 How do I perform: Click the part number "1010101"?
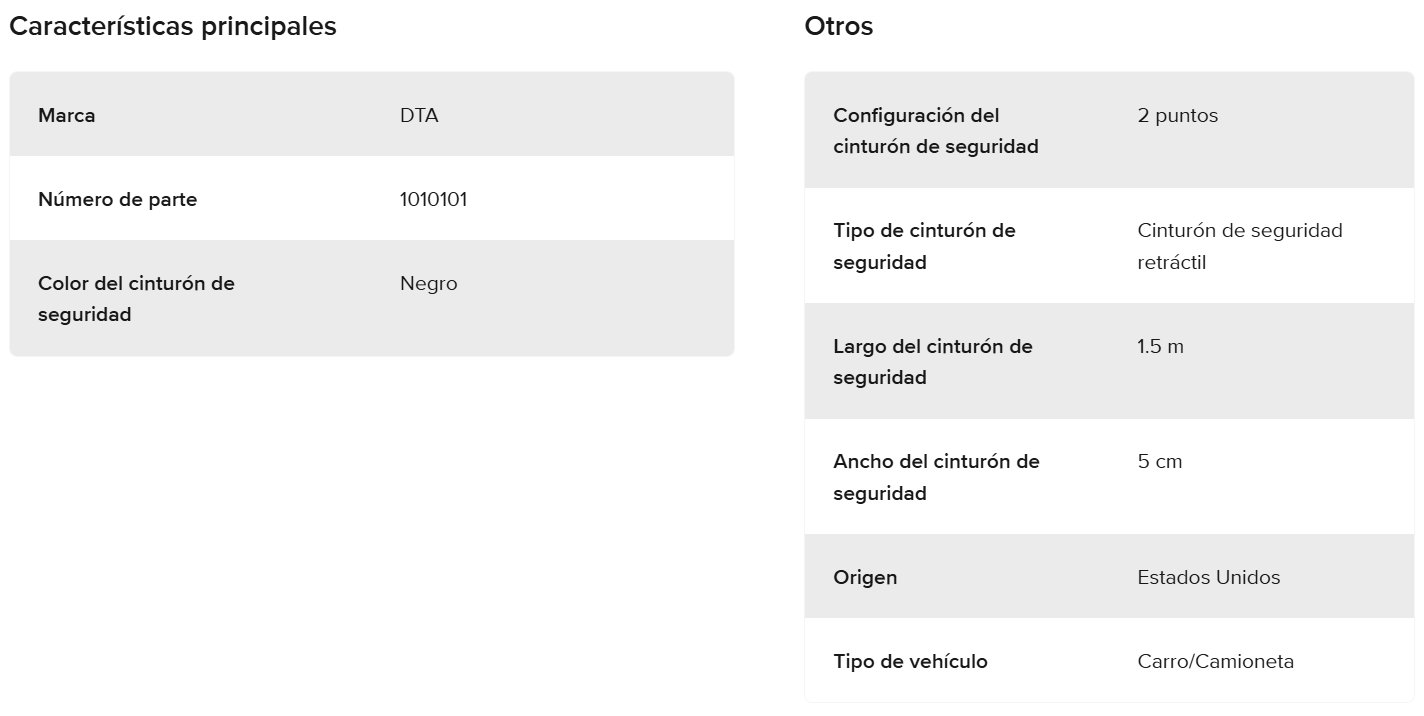(433, 199)
